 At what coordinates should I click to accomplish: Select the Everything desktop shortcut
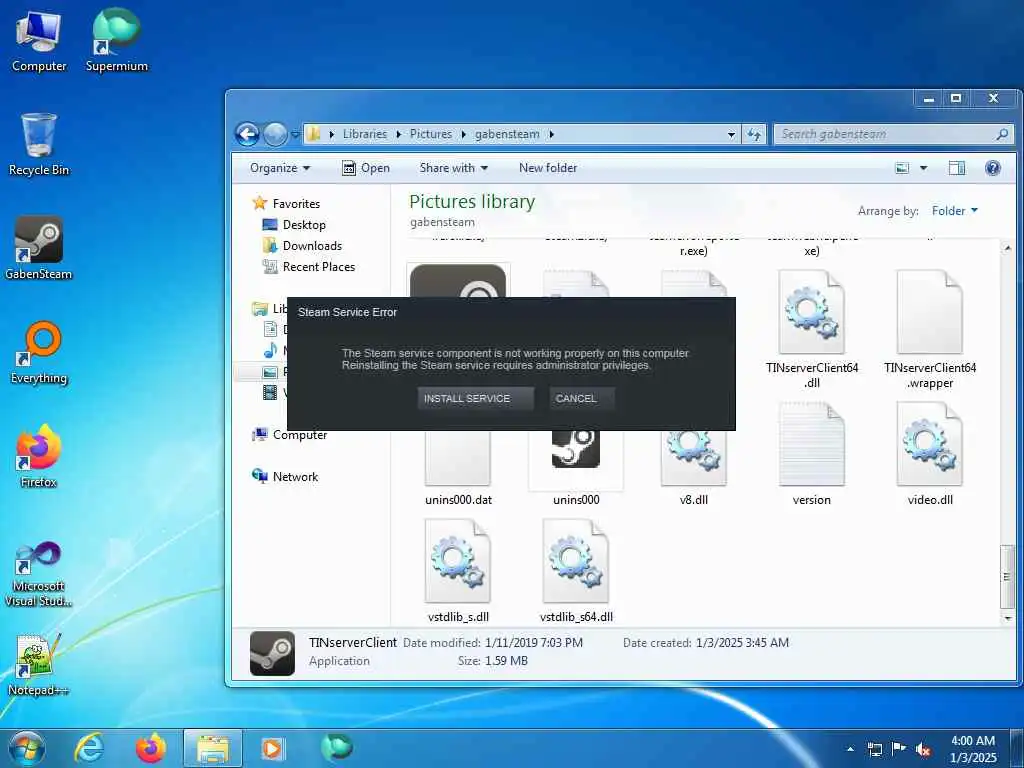pos(39,353)
